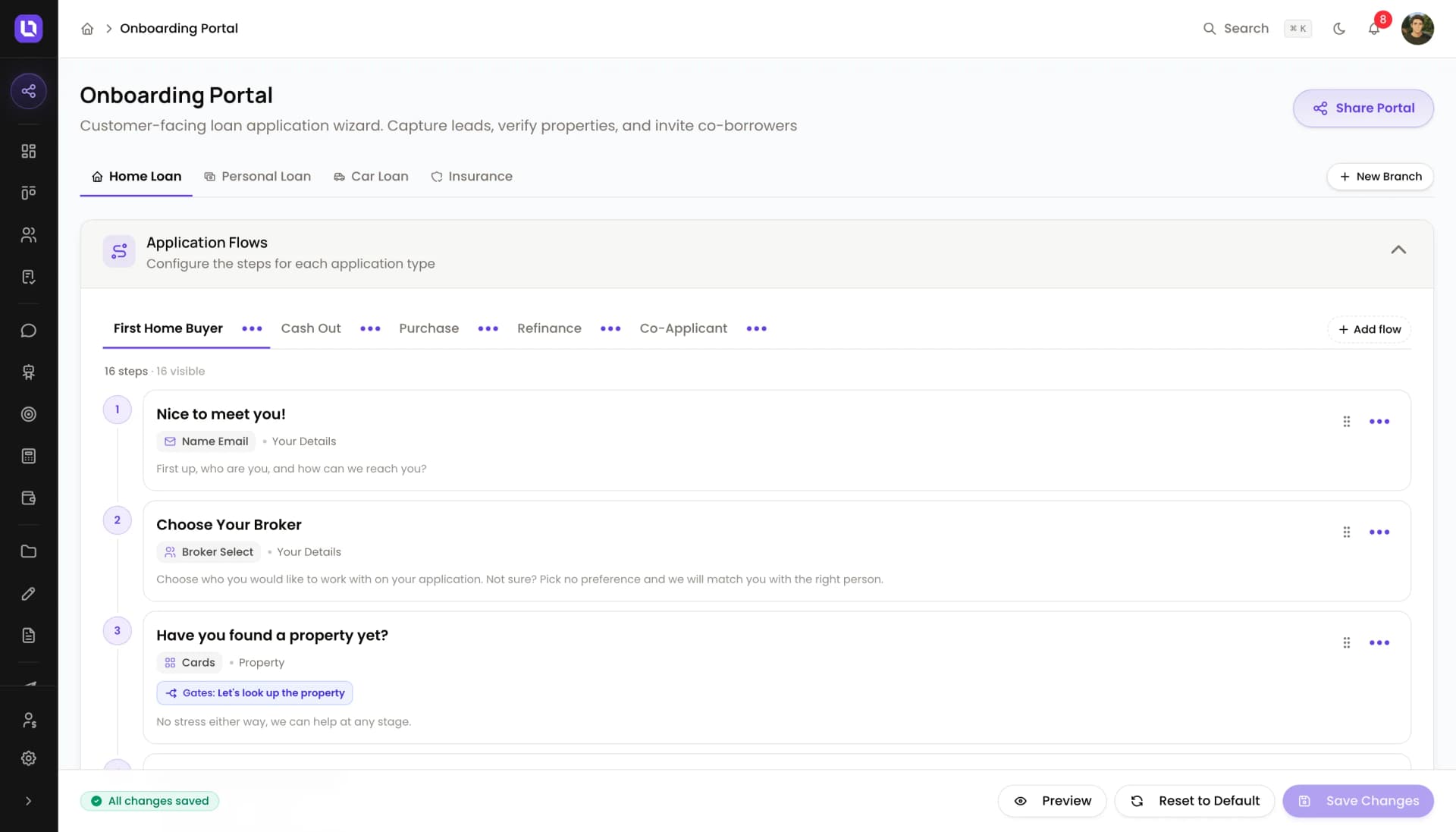The image size is (1456, 832).
Task: Click the app logo in the sidebar
Action: [x=29, y=29]
